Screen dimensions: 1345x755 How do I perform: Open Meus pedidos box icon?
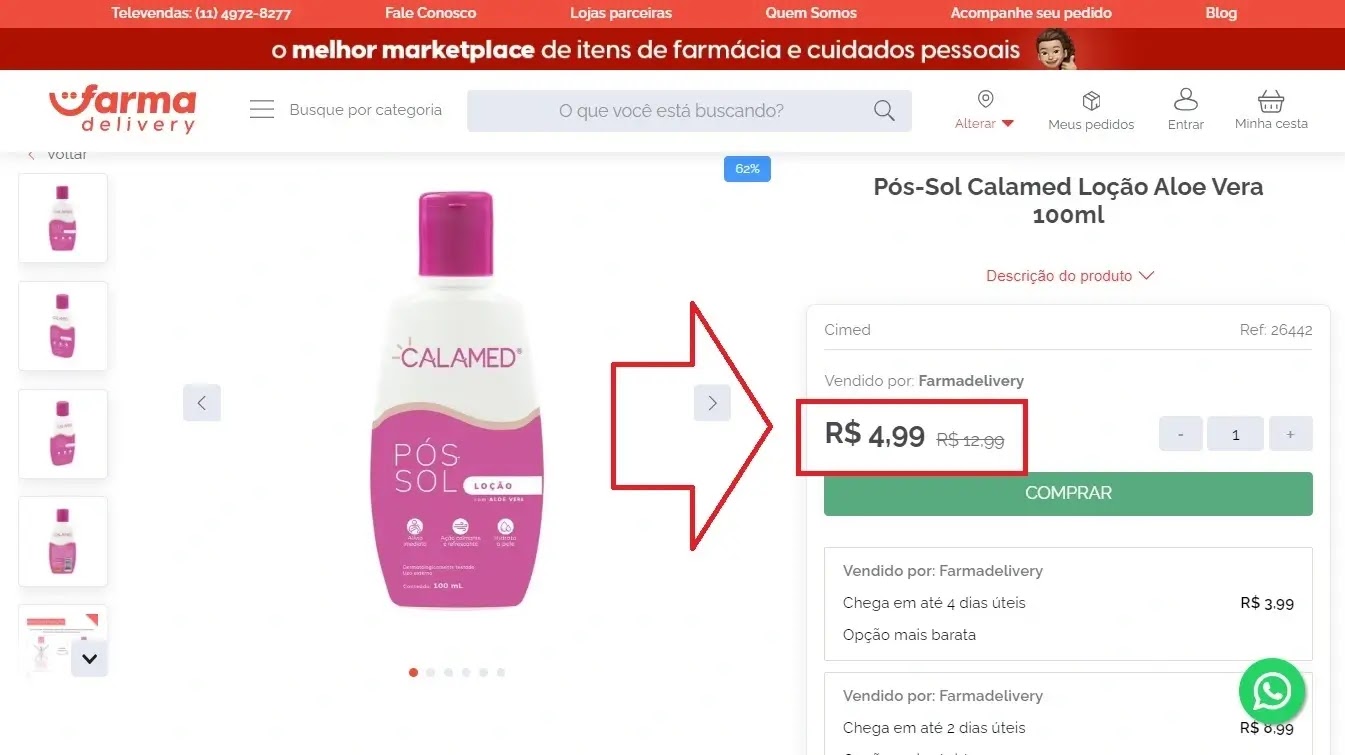(x=1091, y=101)
